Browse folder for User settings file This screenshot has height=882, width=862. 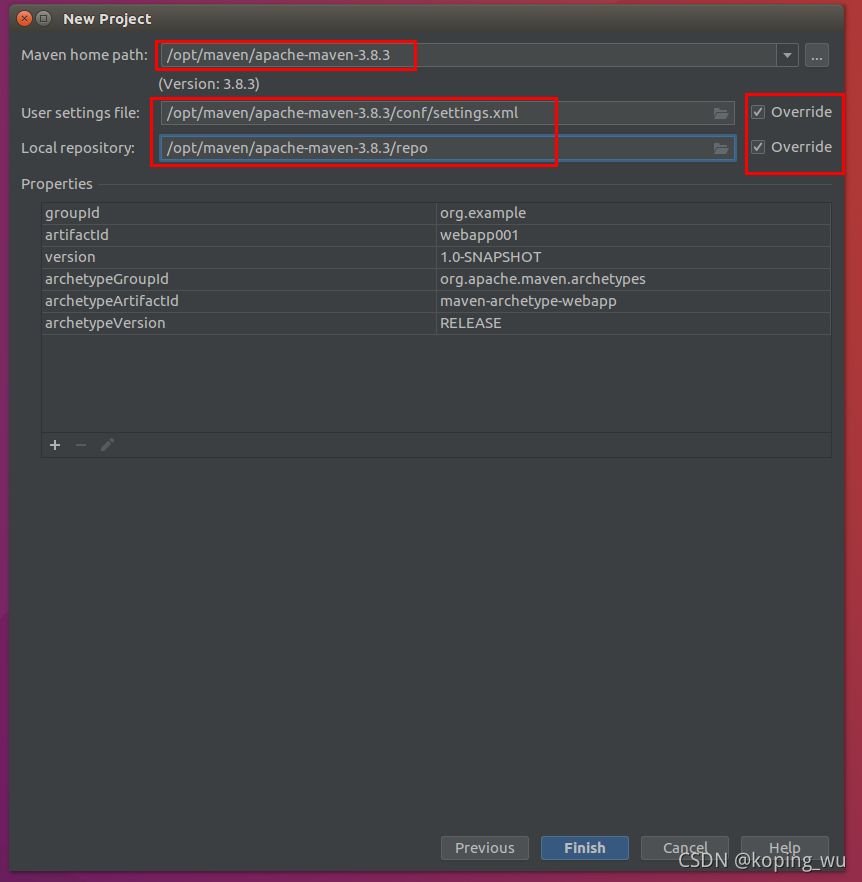click(x=721, y=113)
